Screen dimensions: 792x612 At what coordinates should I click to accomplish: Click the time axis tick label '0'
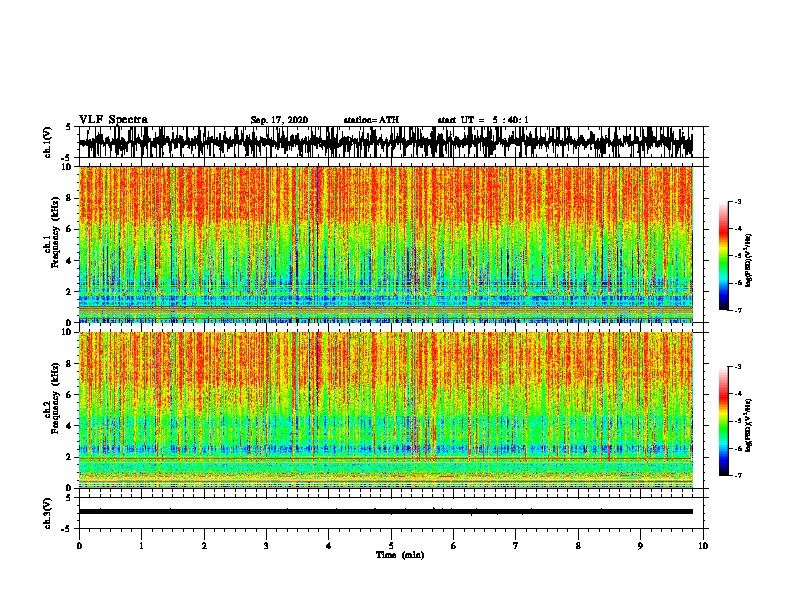[x=79, y=546]
